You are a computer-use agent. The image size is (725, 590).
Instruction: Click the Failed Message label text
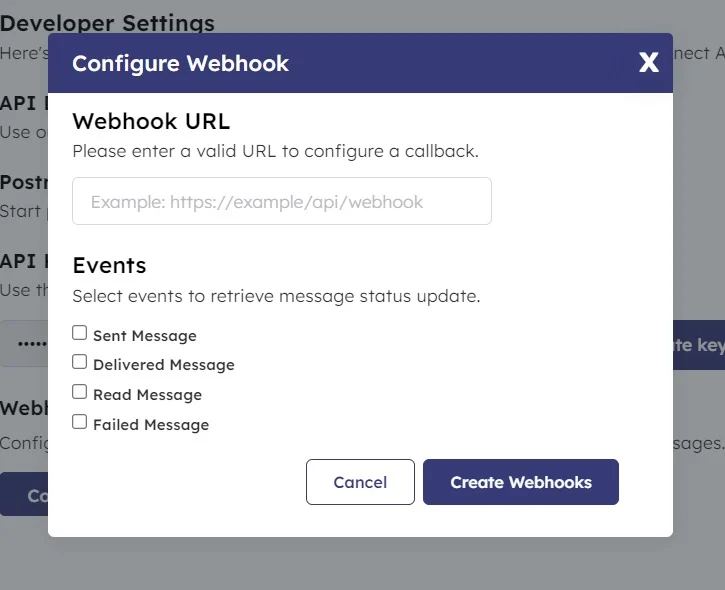point(151,425)
